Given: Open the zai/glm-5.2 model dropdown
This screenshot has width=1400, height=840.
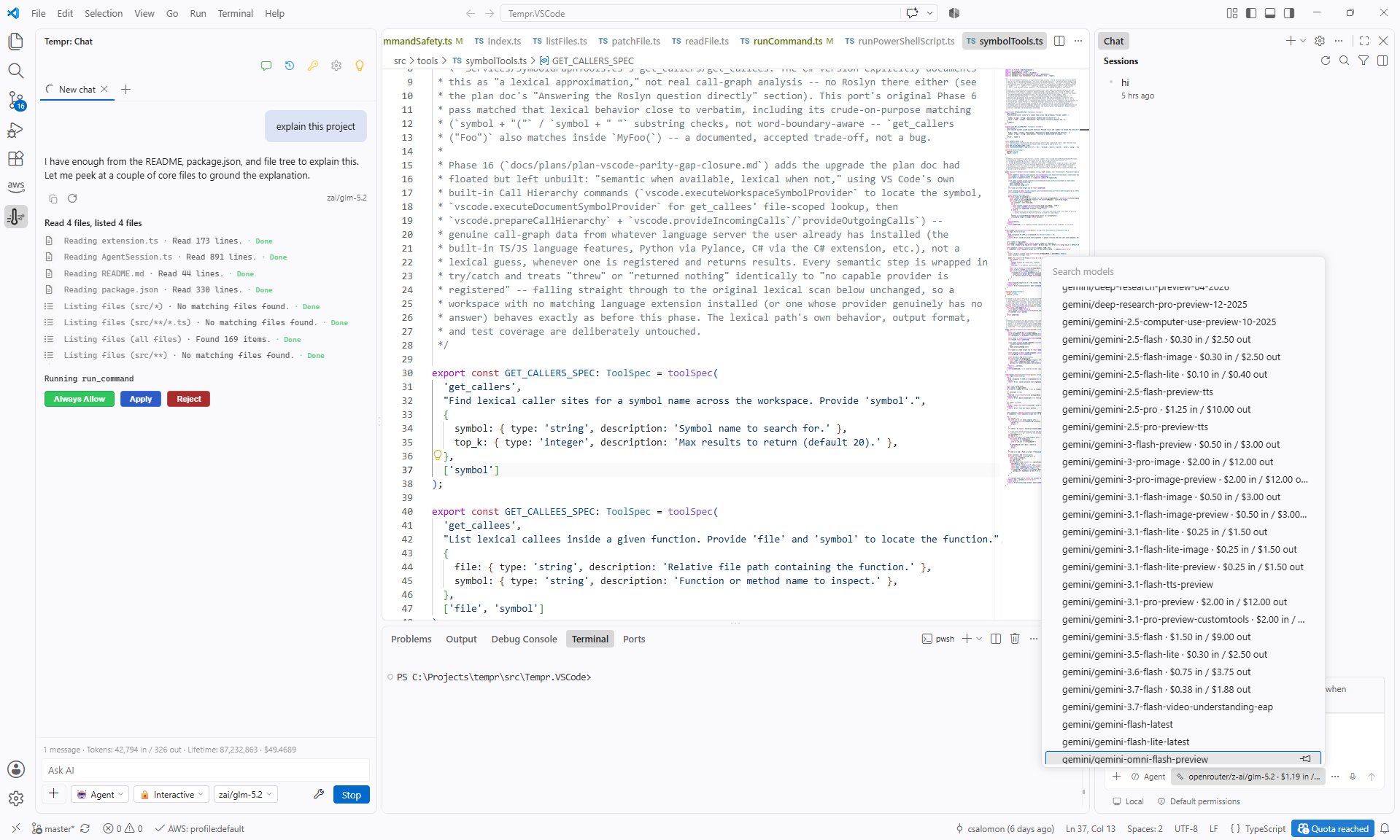Looking at the screenshot, I should (x=245, y=794).
